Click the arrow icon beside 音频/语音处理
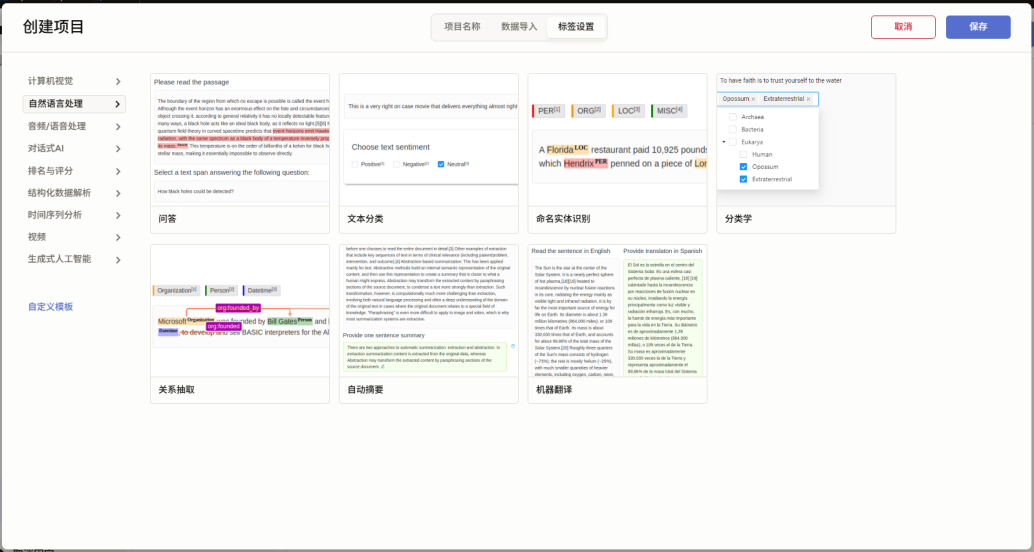Screen dimensions: 1034x552 tap(118, 126)
